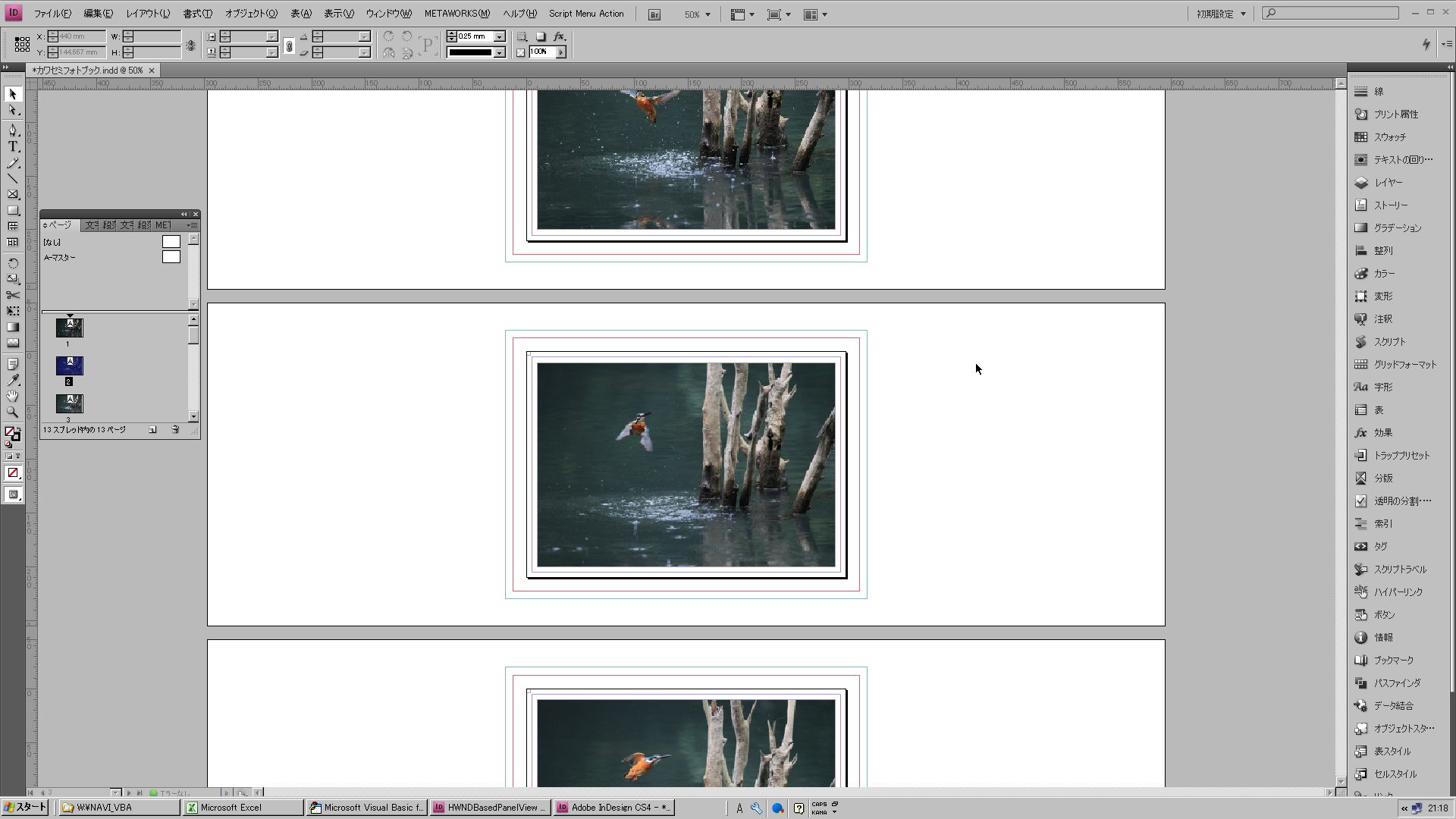This screenshot has width=1456, height=819.
Task: Switch to HWNDBasedPanelView taskbar button
Action: tap(490, 808)
